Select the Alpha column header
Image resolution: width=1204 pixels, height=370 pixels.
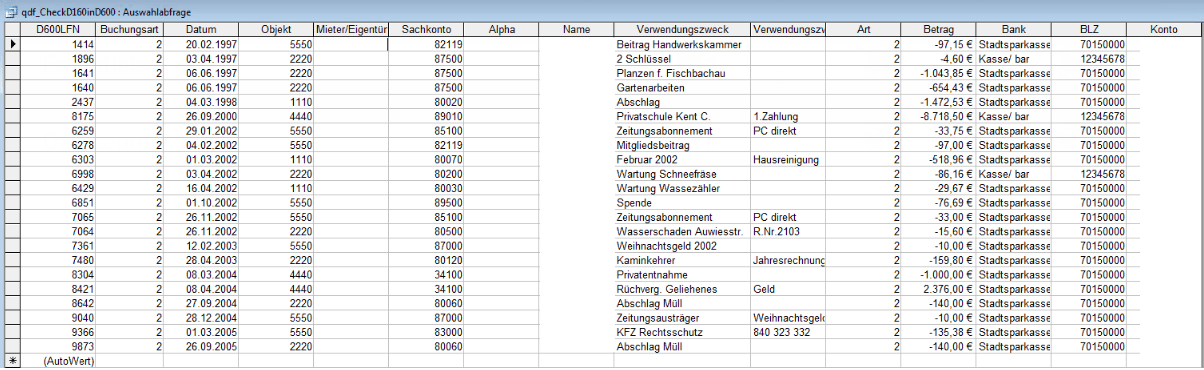click(501, 31)
